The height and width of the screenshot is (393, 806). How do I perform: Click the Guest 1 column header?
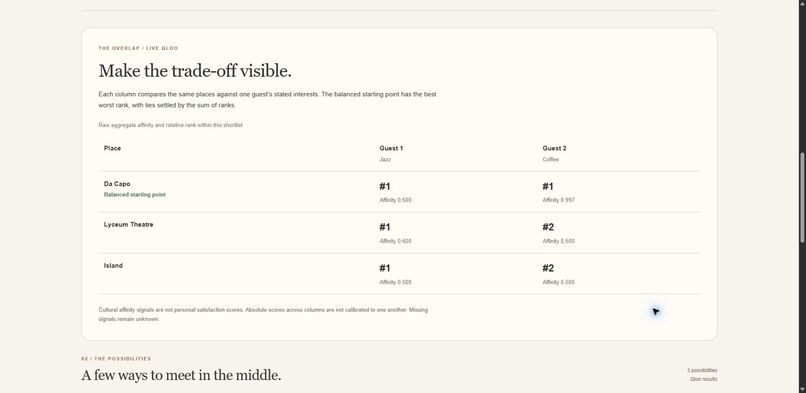click(391, 148)
